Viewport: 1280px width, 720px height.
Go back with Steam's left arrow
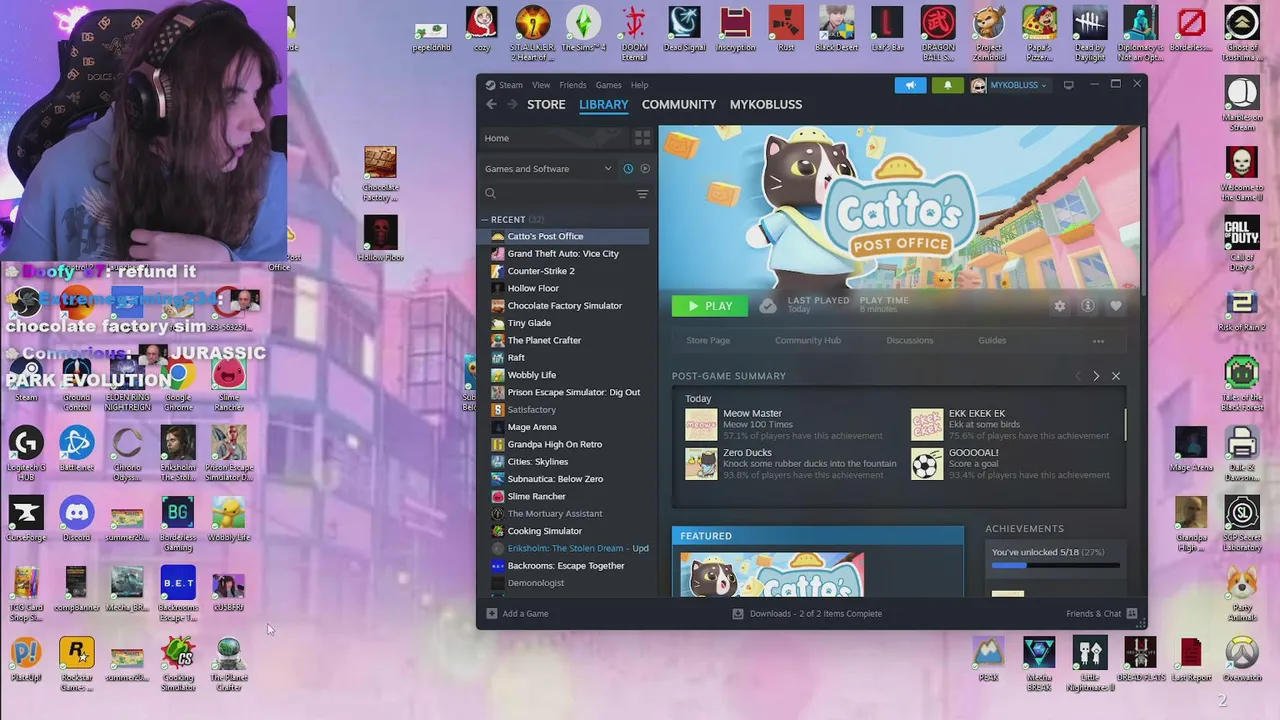[x=491, y=104]
